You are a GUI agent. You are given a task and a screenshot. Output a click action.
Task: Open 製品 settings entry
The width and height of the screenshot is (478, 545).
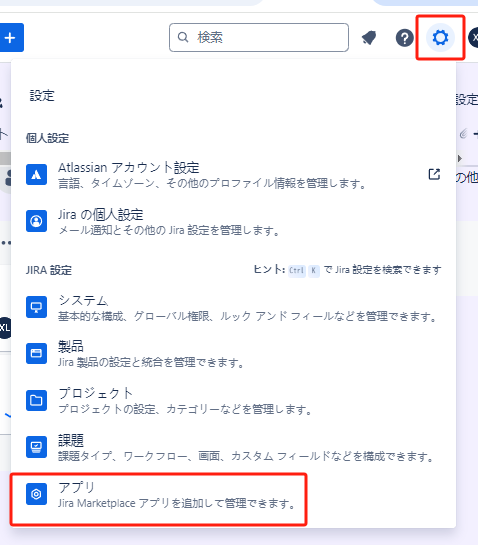(x=233, y=354)
